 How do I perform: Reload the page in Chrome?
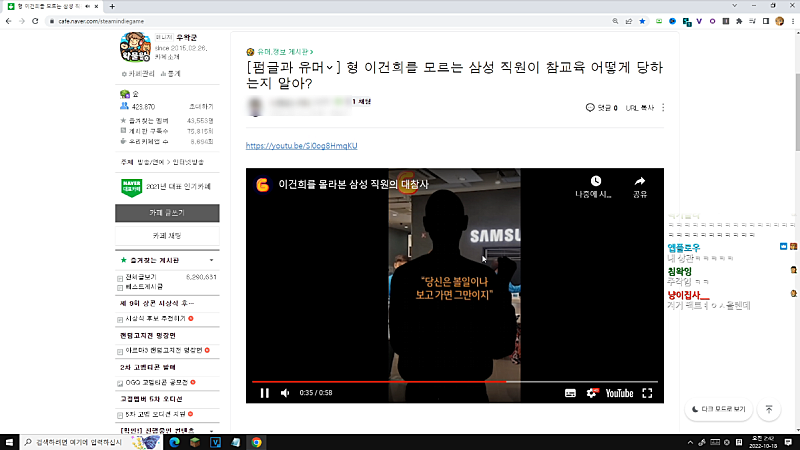pos(35,21)
